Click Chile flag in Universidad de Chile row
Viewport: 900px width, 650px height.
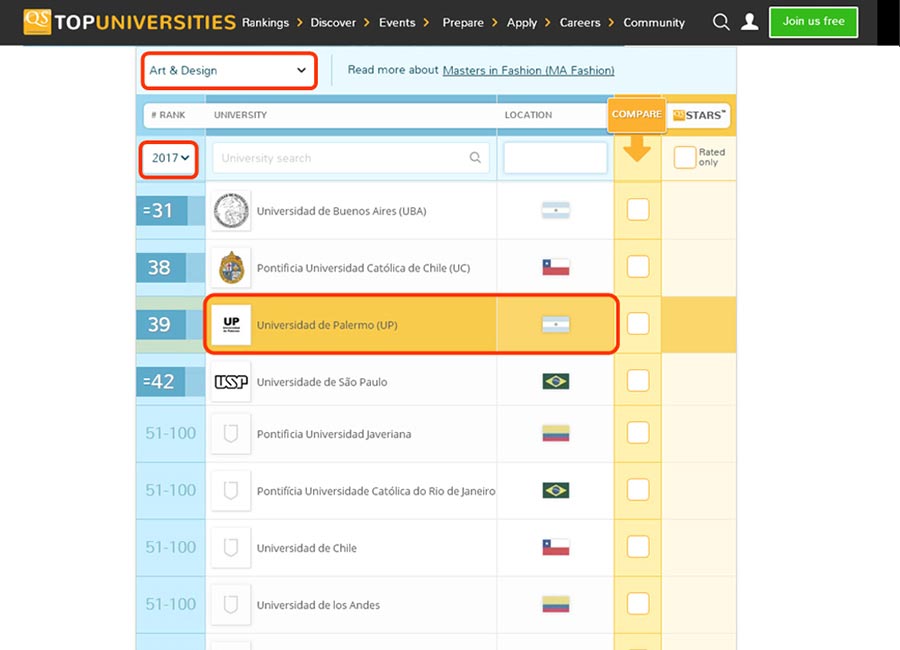pyautogui.click(x=556, y=547)
